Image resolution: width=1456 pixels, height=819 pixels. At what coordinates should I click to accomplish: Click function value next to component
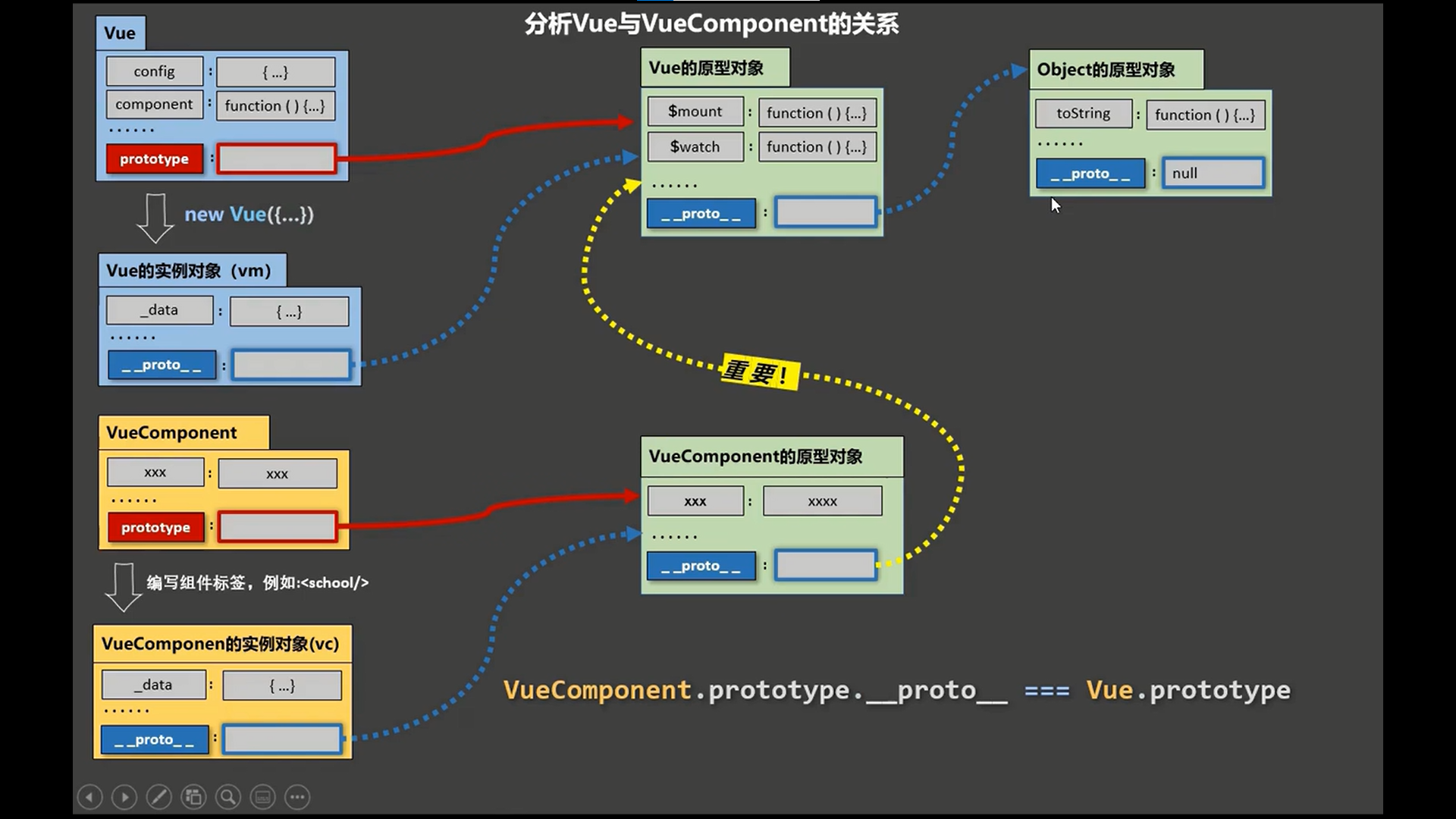(x=275, y=105)
